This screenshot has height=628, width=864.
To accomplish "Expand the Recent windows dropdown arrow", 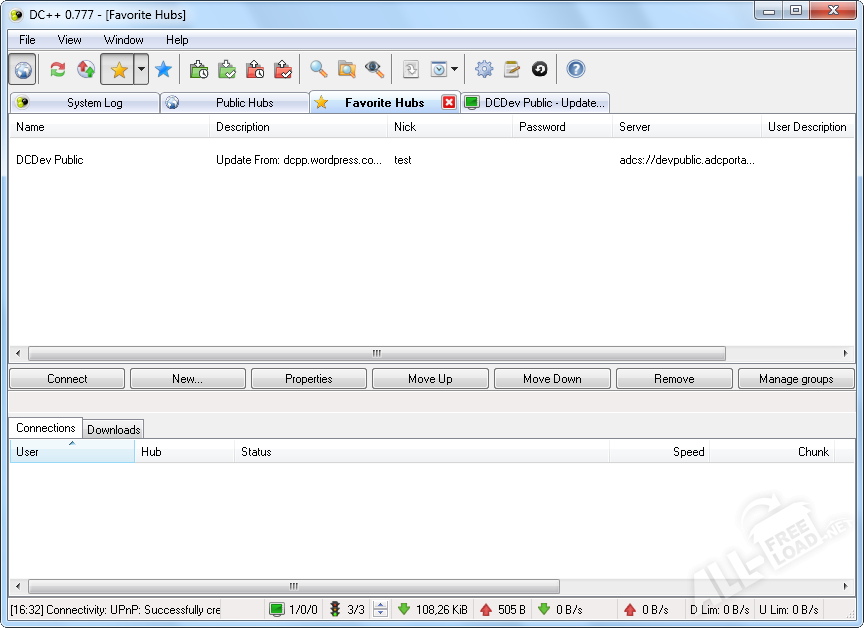I will pyautogui.click(x=454, y=69).
